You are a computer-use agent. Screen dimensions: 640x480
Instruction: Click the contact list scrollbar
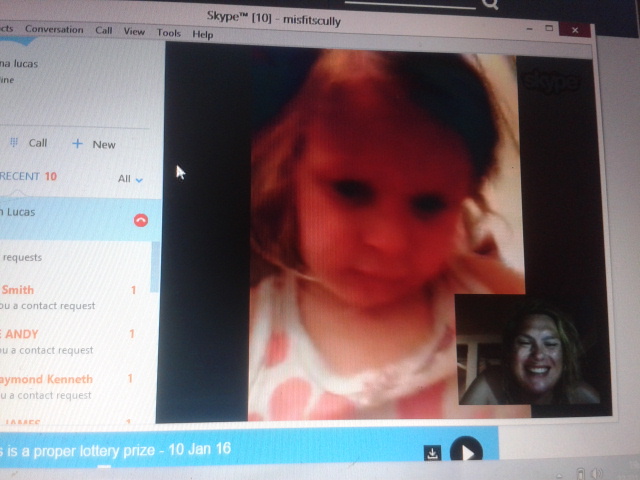pyautogui.click(x=155, y=265)
